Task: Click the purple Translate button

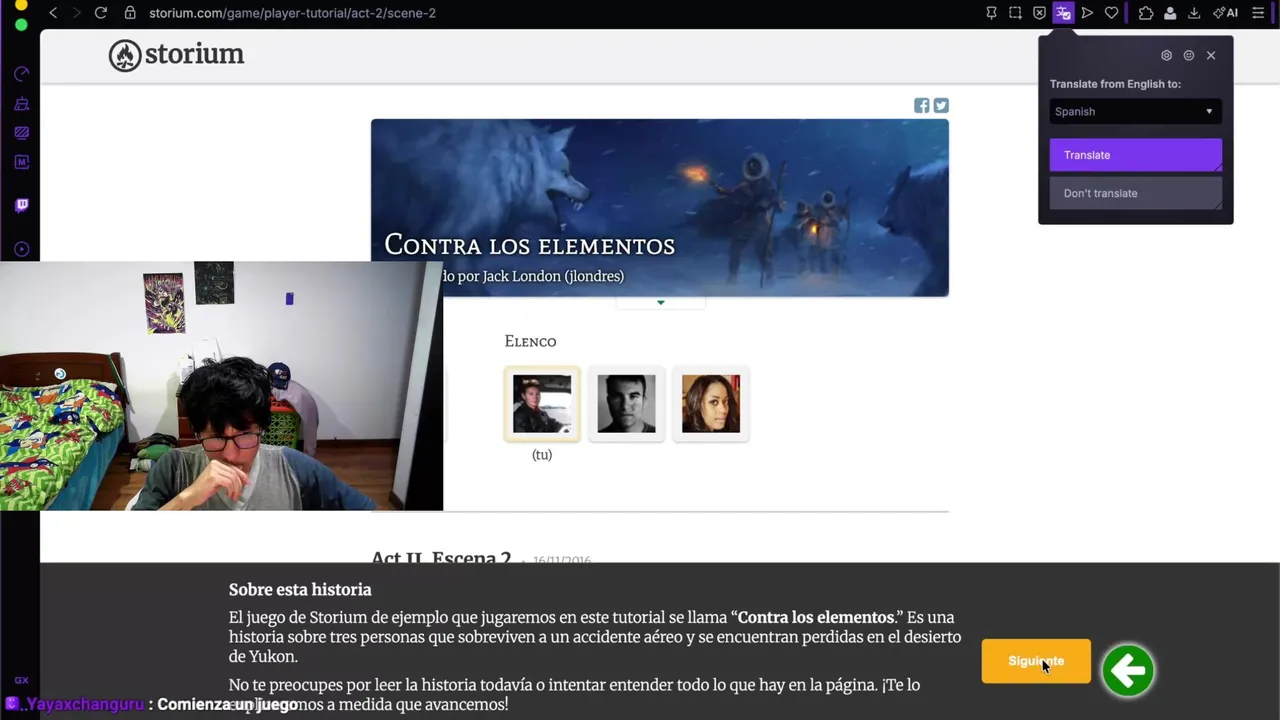Action: point(1135,155)
